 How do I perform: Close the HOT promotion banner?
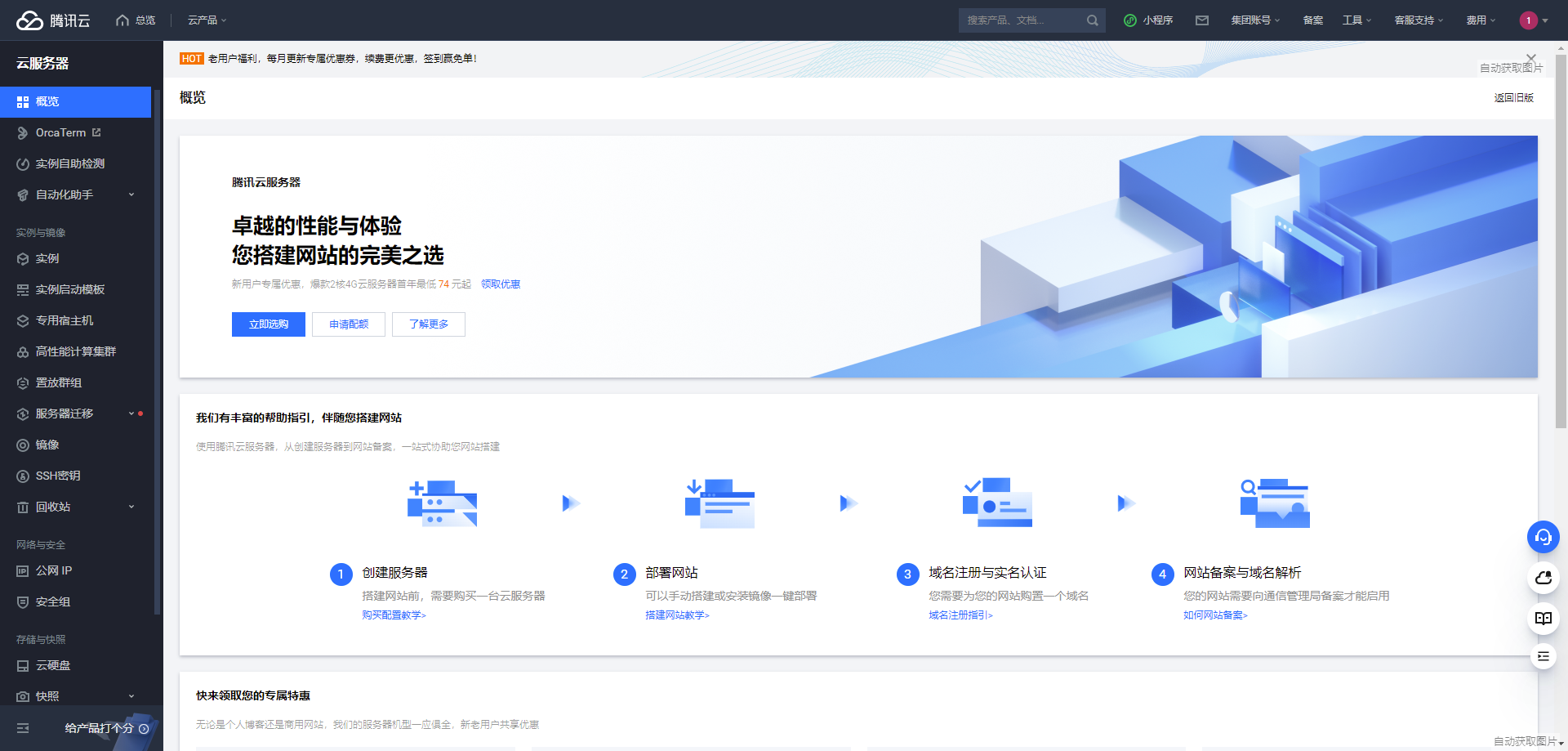click(1531, 58)
